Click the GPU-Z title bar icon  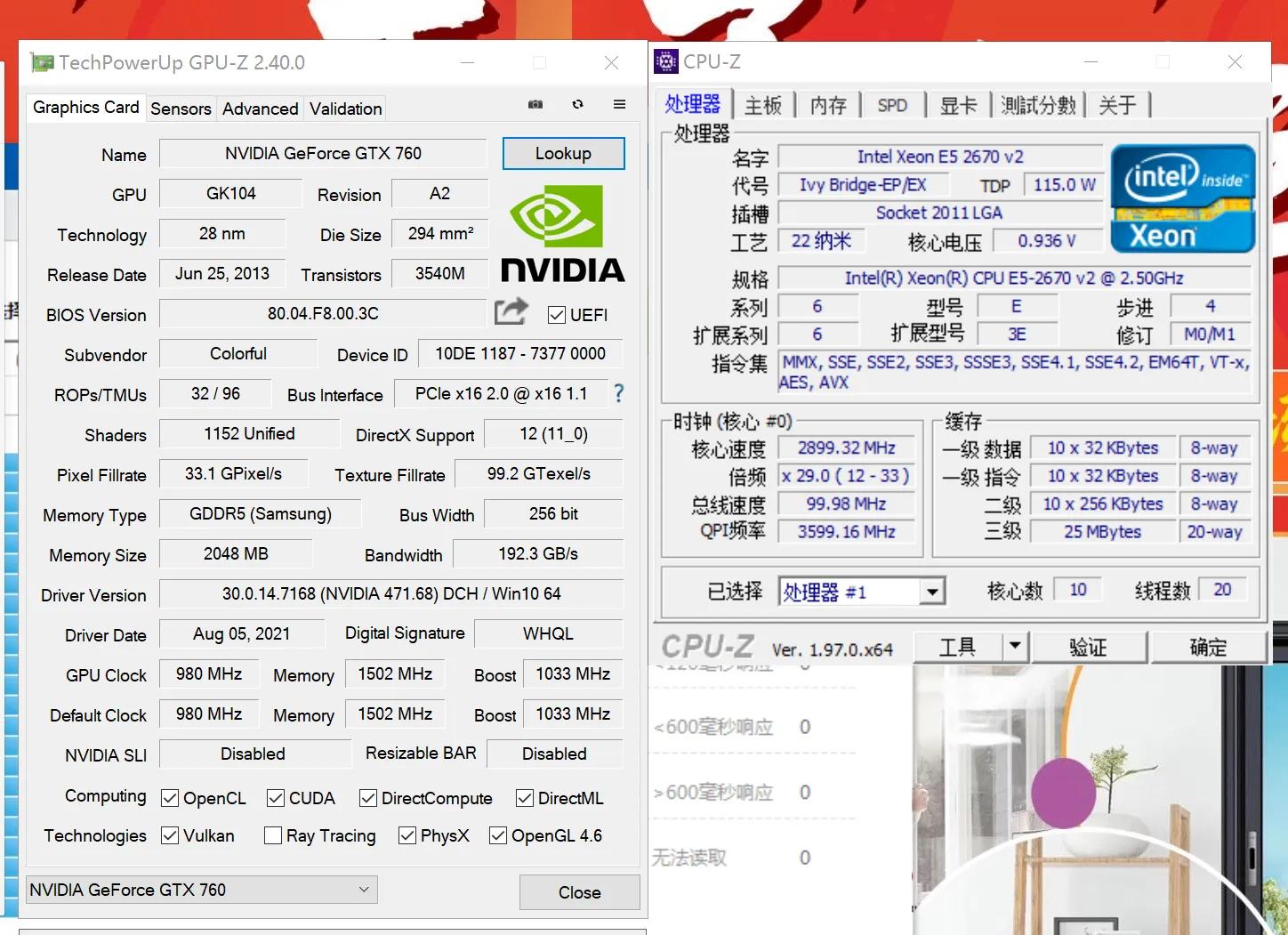[41, 61]
